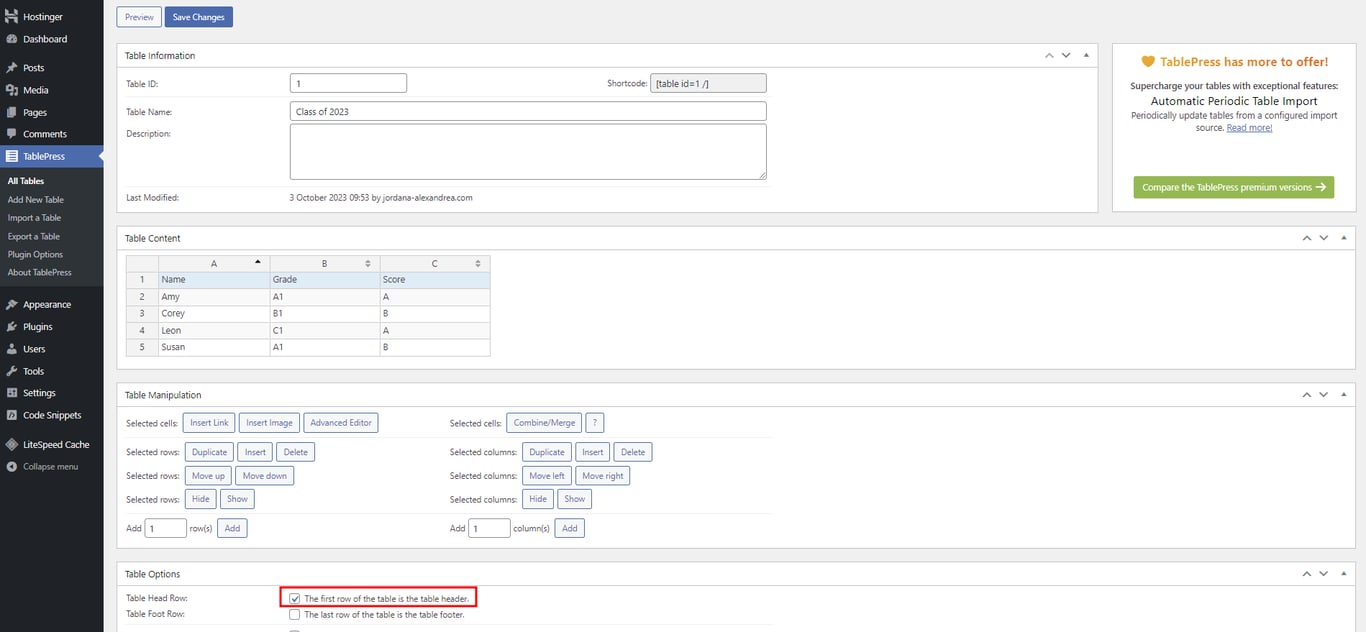Image resolution: width=1366 pixels, height=632 pixels.
Task: Click the Insert Image button
Action: pos(269,423)
